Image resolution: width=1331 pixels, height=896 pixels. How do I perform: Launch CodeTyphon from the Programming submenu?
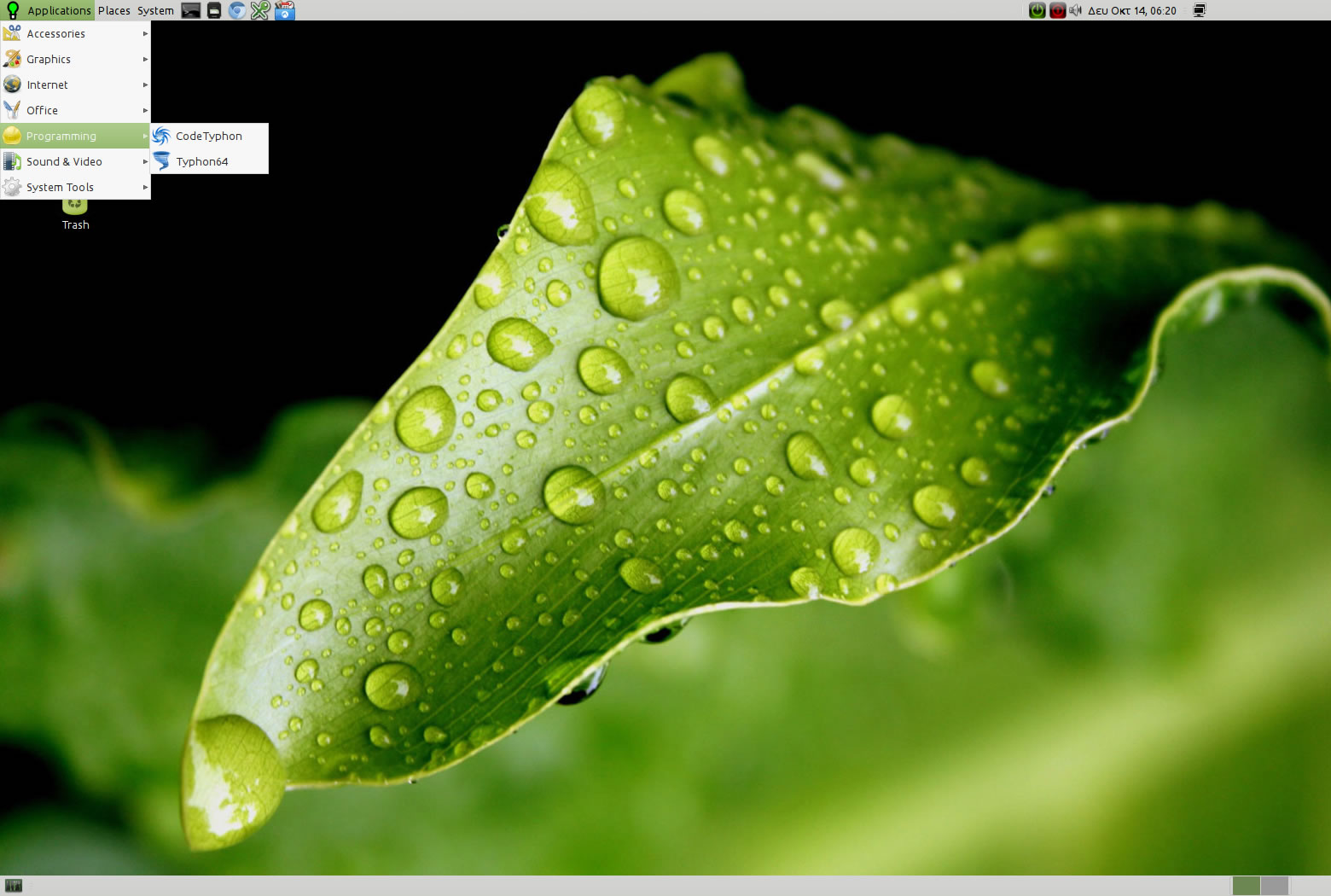(209, 136)
